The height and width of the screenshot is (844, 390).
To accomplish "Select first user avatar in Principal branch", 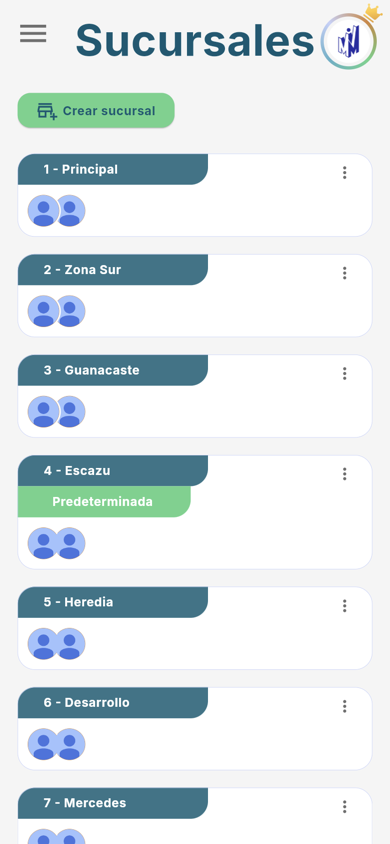I will (x=44, y=210).
